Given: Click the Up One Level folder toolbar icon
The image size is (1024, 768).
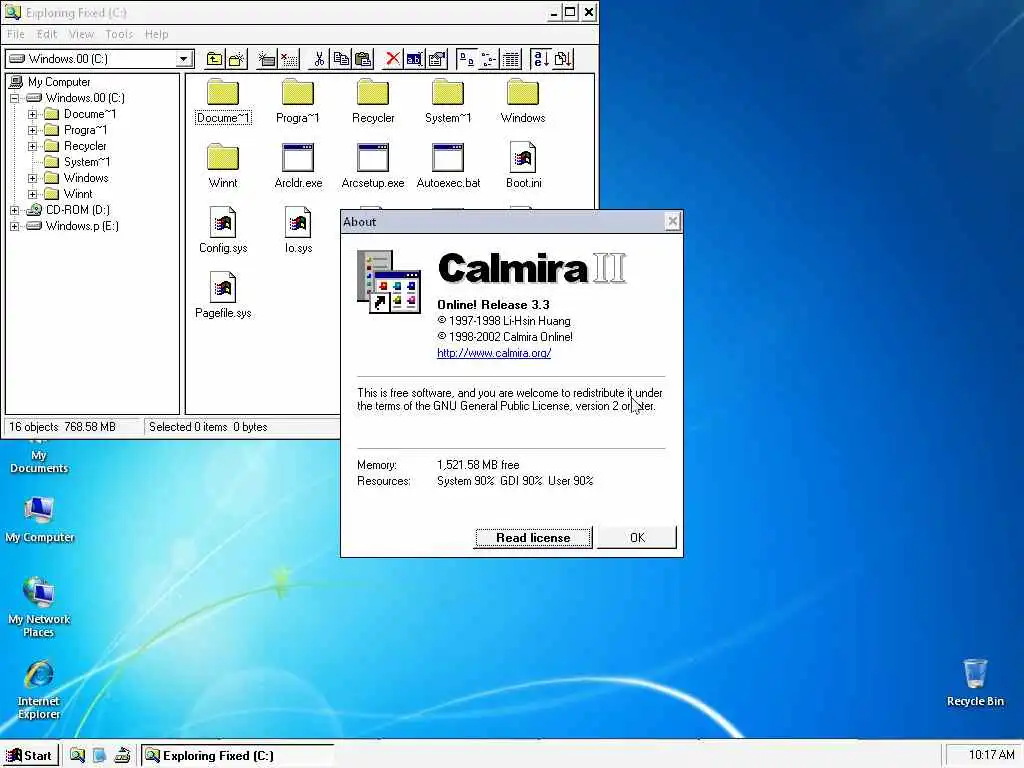Looking at the screenshot, I should 214,59.
